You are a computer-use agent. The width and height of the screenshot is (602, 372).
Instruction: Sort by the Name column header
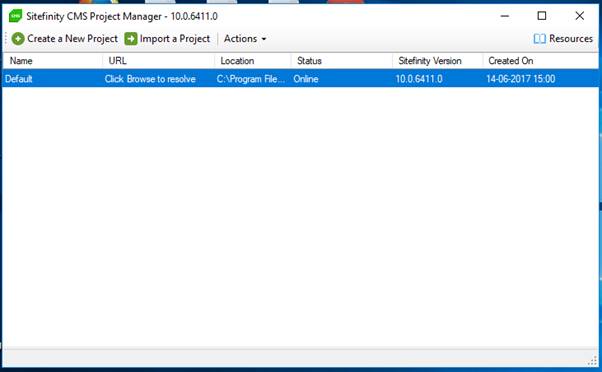pyautogui.click(x=53, y=61)
